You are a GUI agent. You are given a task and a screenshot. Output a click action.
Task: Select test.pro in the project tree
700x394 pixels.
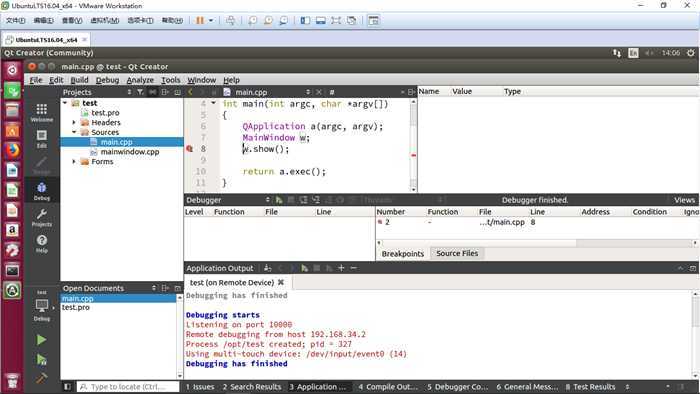tap(105, 113)
